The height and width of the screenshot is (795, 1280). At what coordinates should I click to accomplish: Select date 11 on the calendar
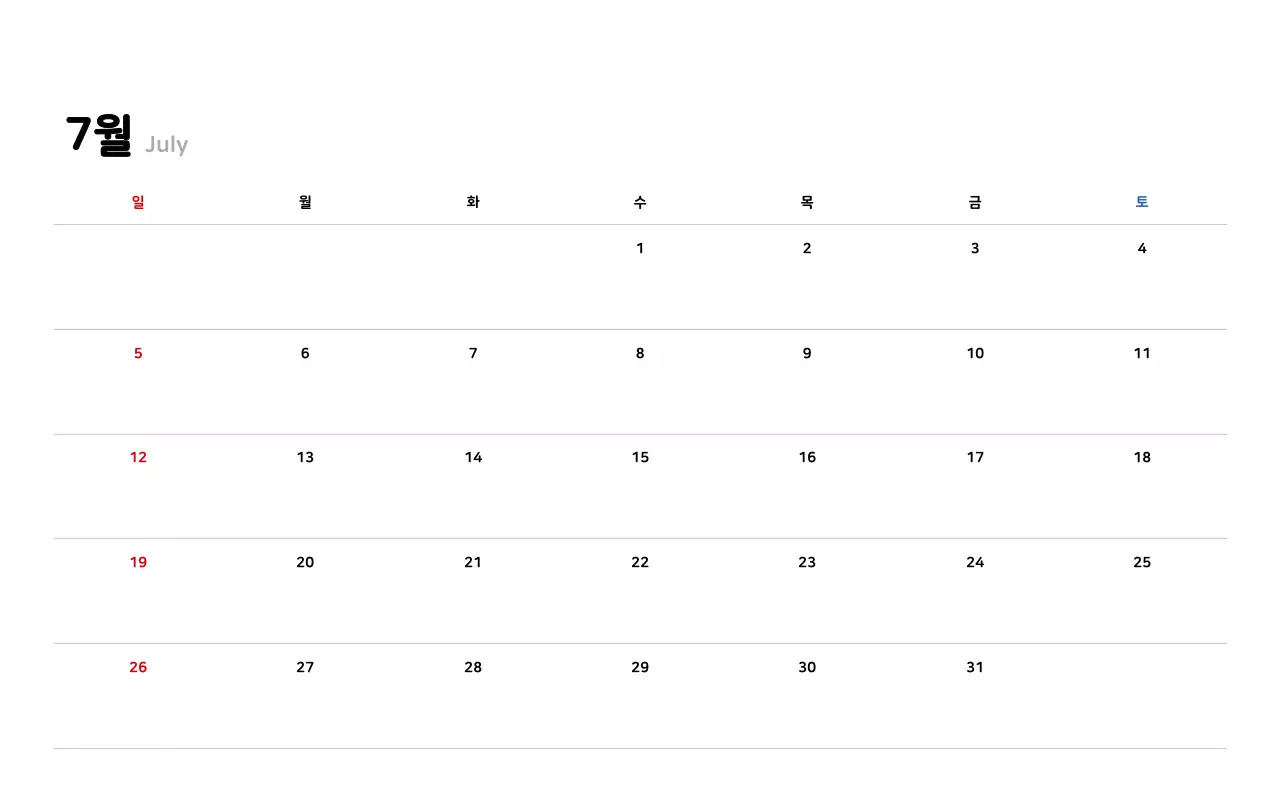(1142, 353)
